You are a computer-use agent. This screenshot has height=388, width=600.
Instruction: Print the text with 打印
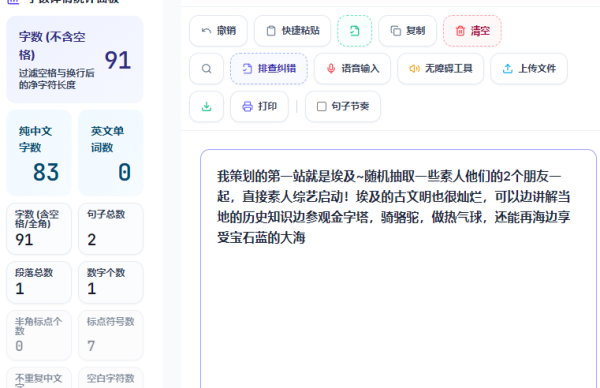[259, 106]
